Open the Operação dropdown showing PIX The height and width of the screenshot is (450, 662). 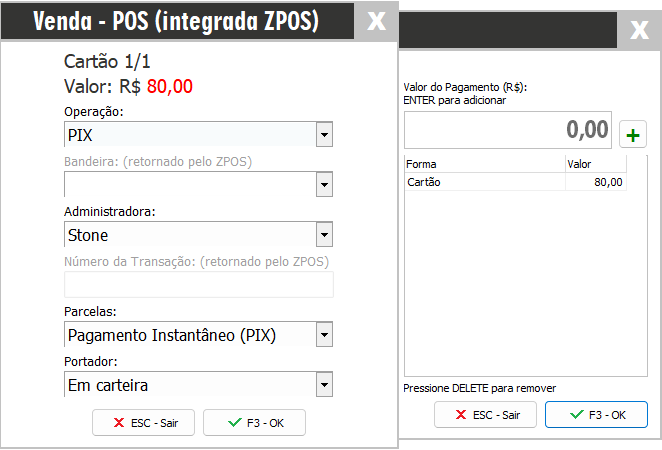tap(323, 134)
